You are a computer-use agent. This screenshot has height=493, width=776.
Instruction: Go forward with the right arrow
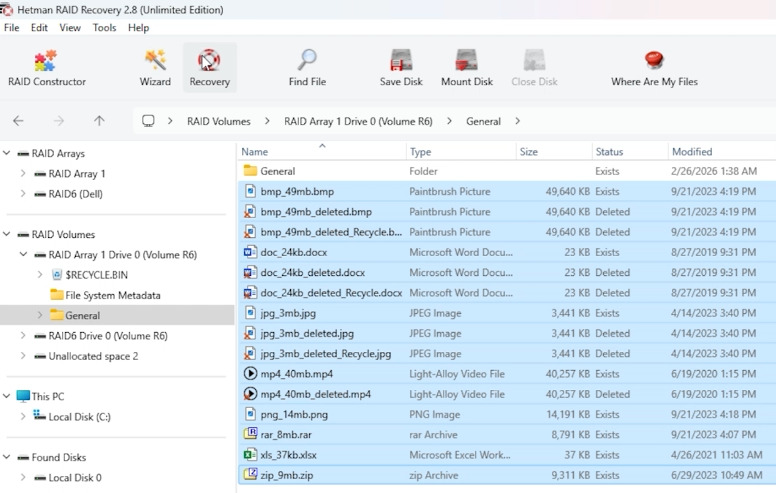pos(59,121)
